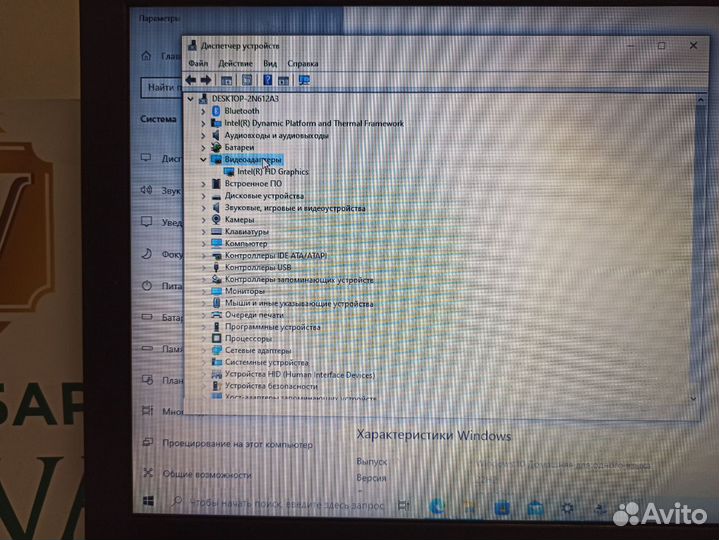Select the Компьютер tree item
719x540 pixels.
tap(246, 243)
